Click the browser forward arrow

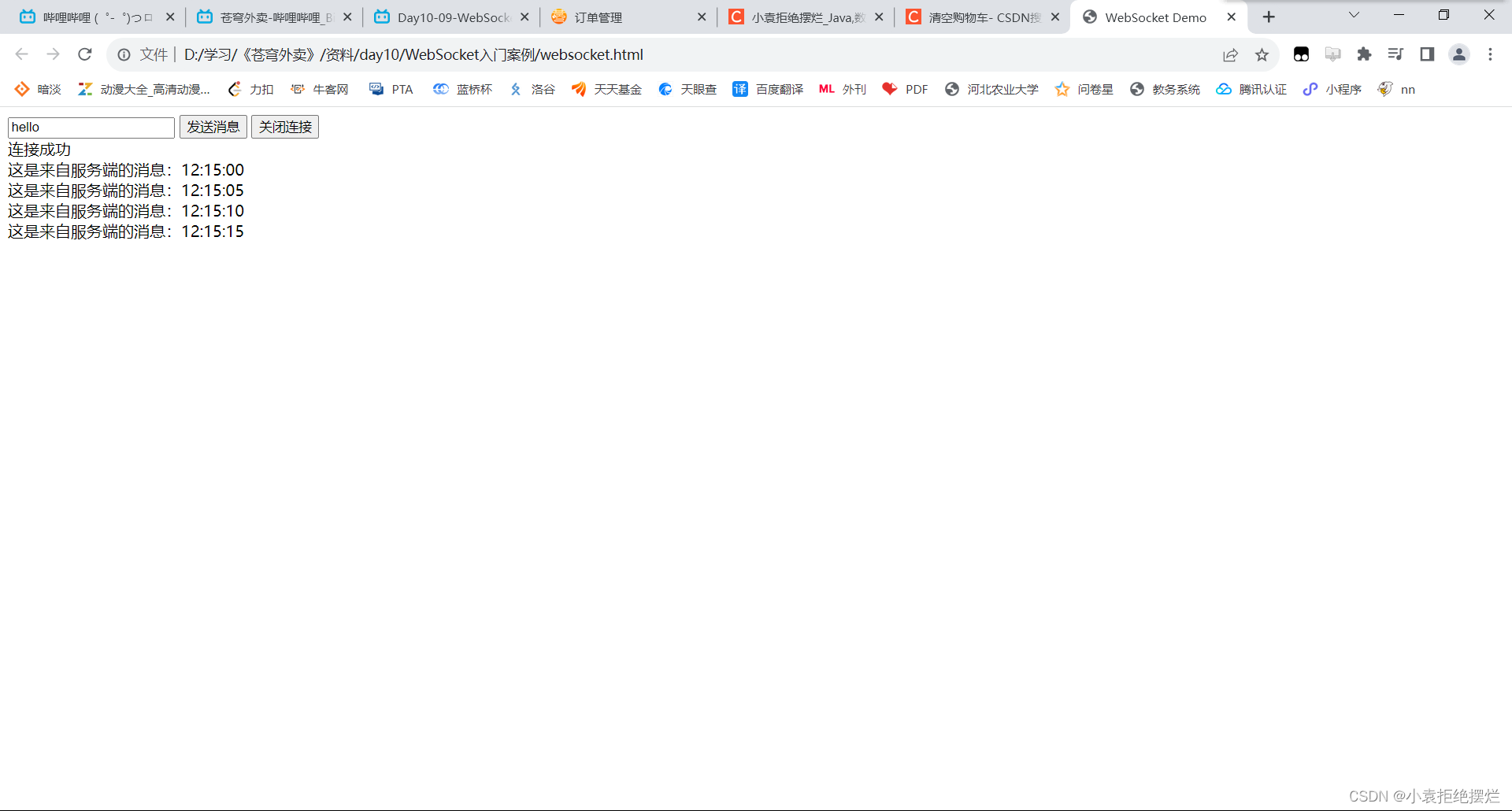pyautogui.click(x=53, y=54)
